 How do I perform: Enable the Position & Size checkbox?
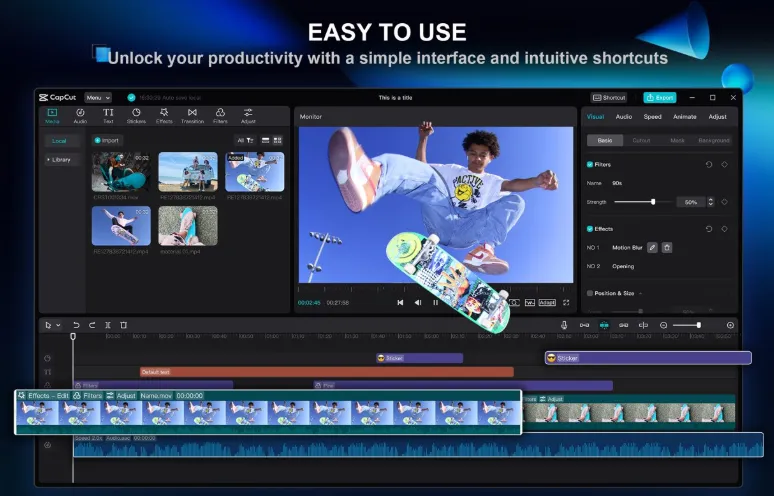pos(589,293)
